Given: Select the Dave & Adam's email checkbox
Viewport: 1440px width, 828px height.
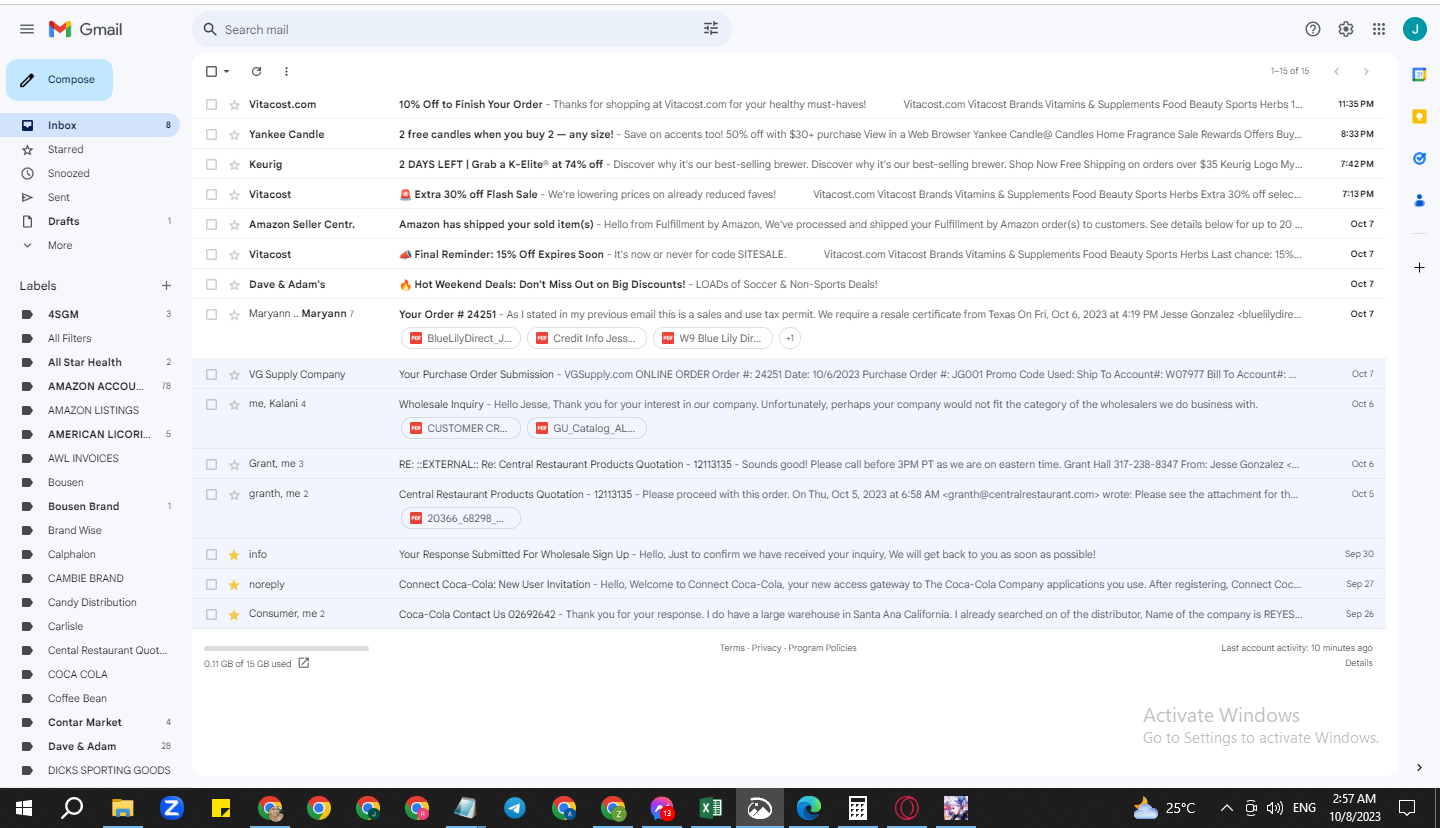Looking at the screenshot, I should [x=211, y=284].
